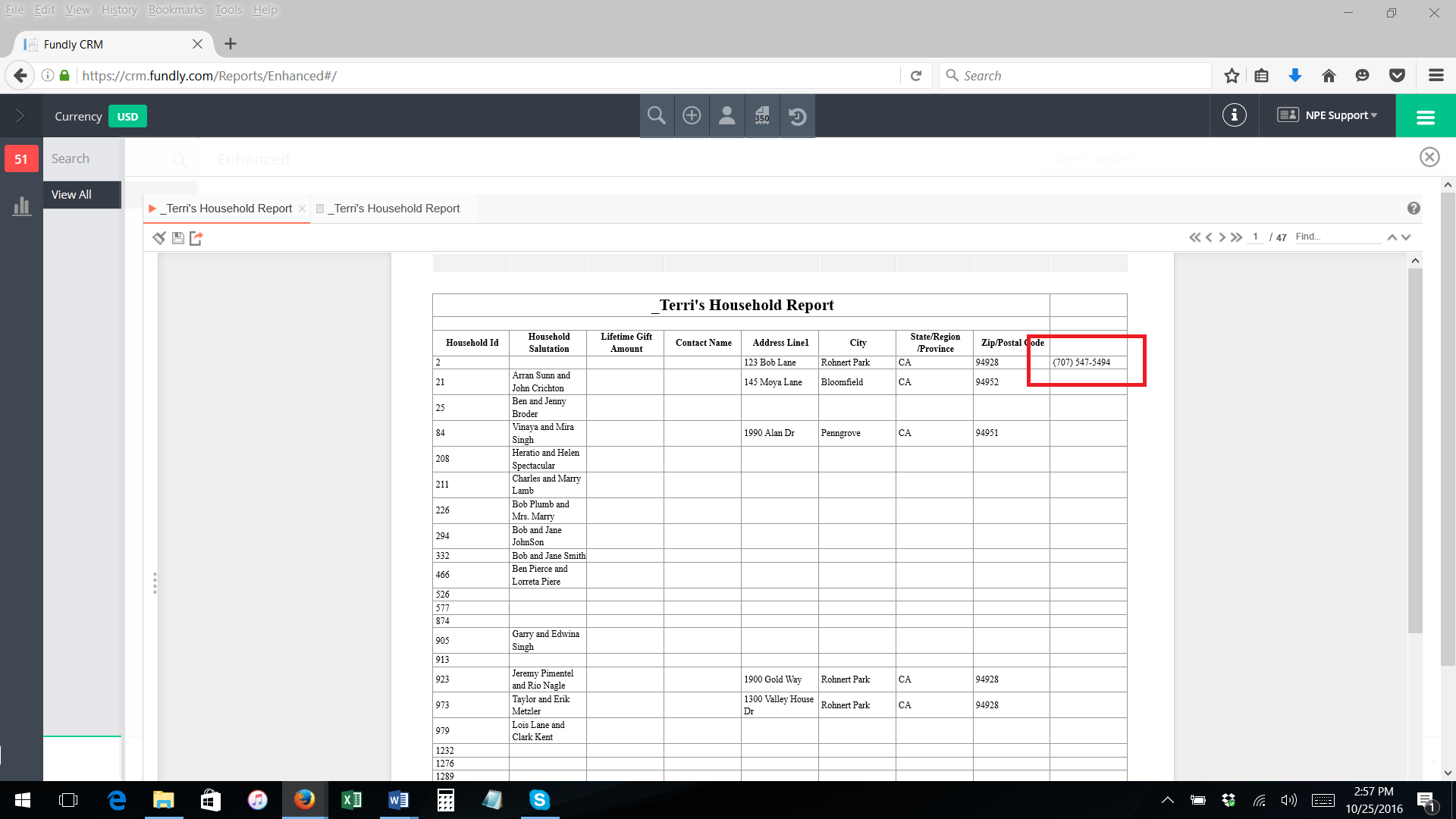The image size is (1456, 819).
Task: Click the Penngrove city cell
Action: (857, 433)
